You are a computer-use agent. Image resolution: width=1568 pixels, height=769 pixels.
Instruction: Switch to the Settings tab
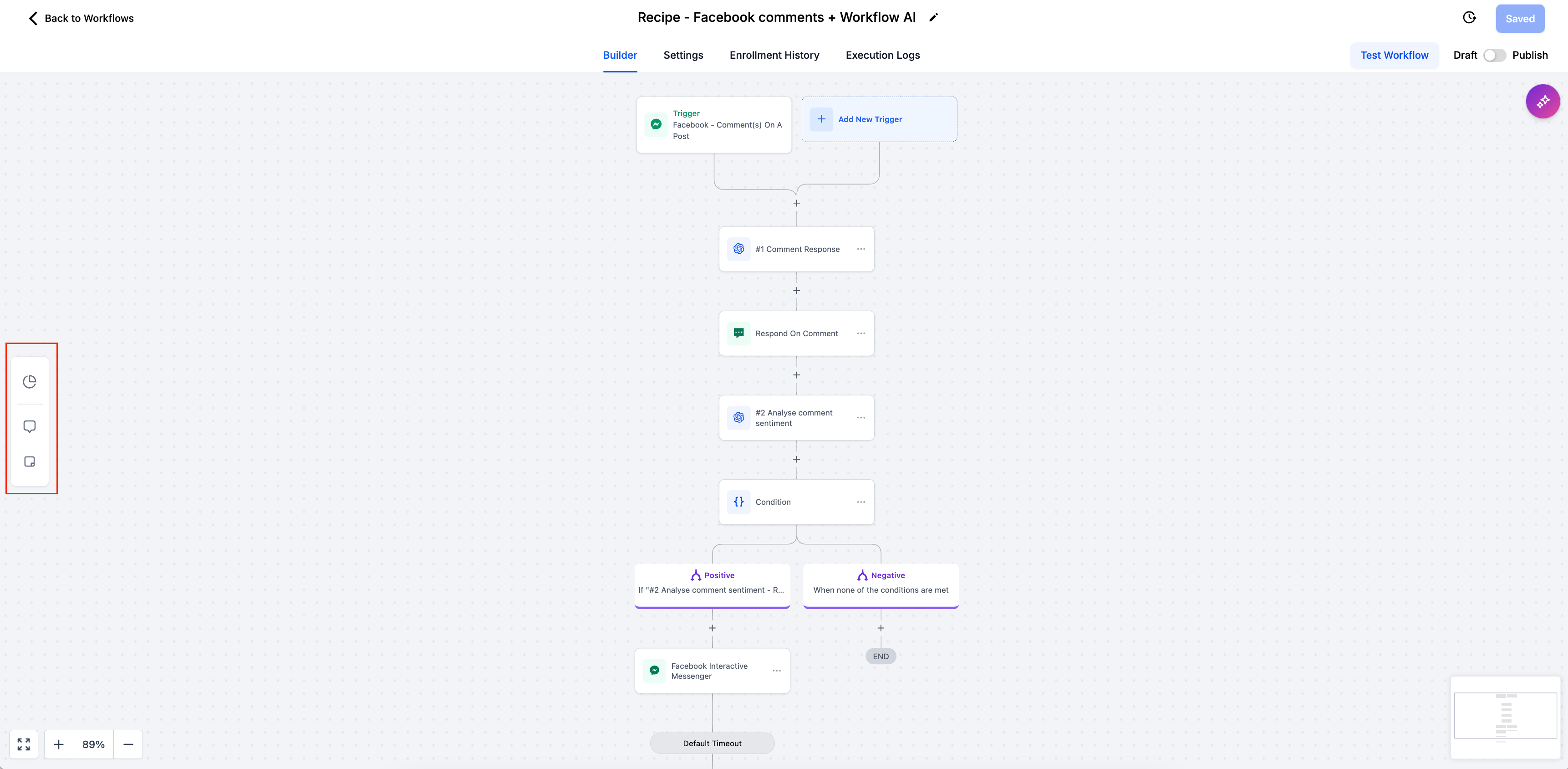tap(683, 54)
